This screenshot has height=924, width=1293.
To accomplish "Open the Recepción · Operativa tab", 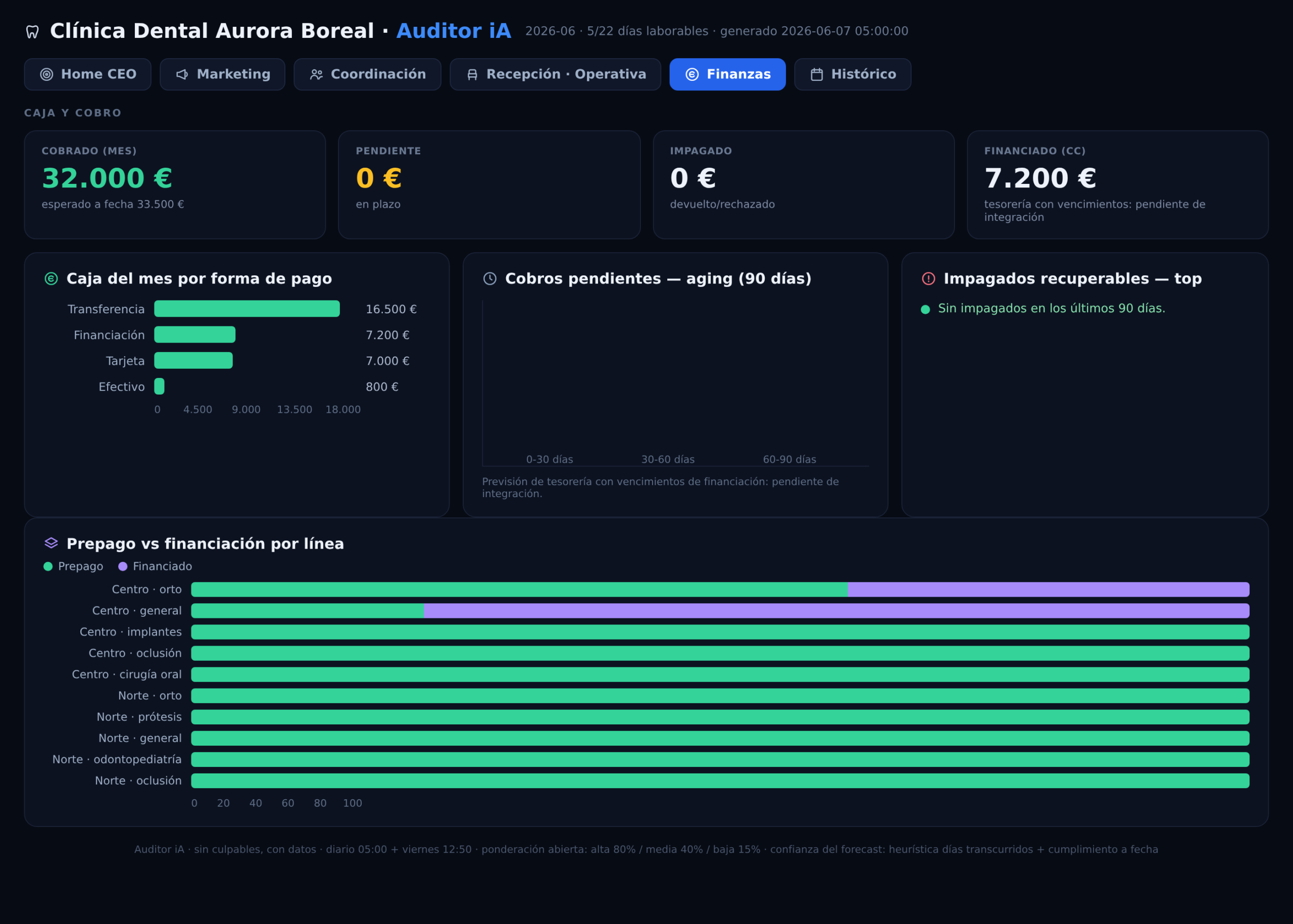I will (555, 75).
